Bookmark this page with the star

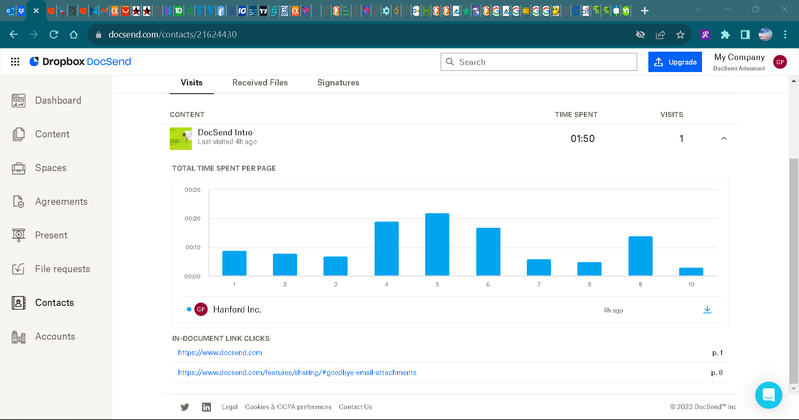680,35
